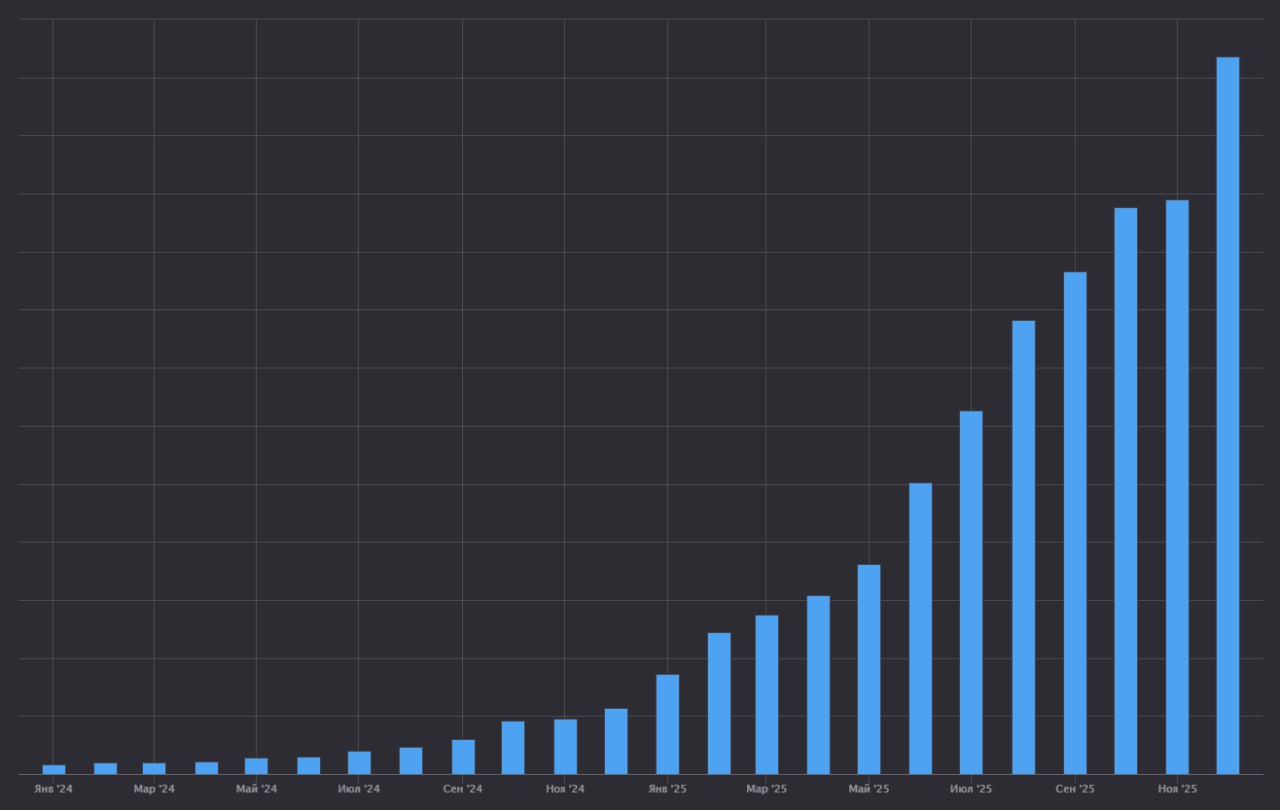Click the bar for October 2025

pyautogui.click(x=1125, y=491)
